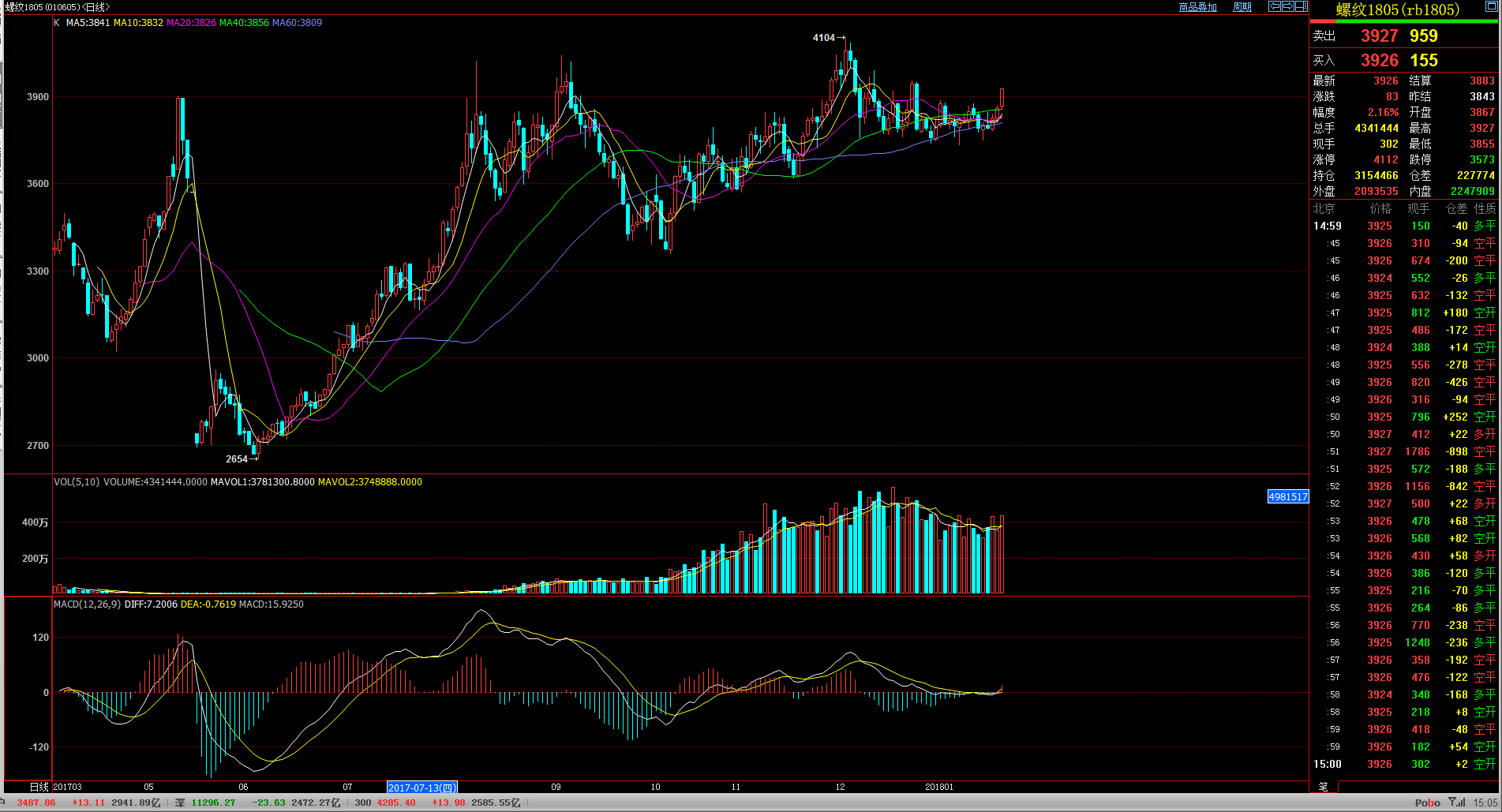This screenshot has height=812, width=1502.
Task: Click the panel layout split icon
Action: click(x=1301, y=6)
